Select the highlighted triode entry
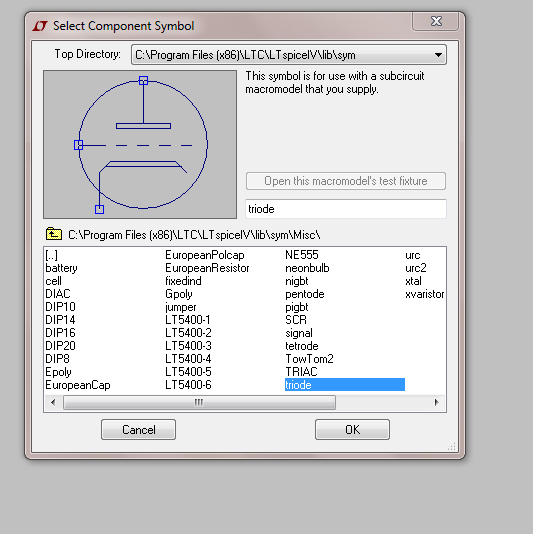 point(345,385)
